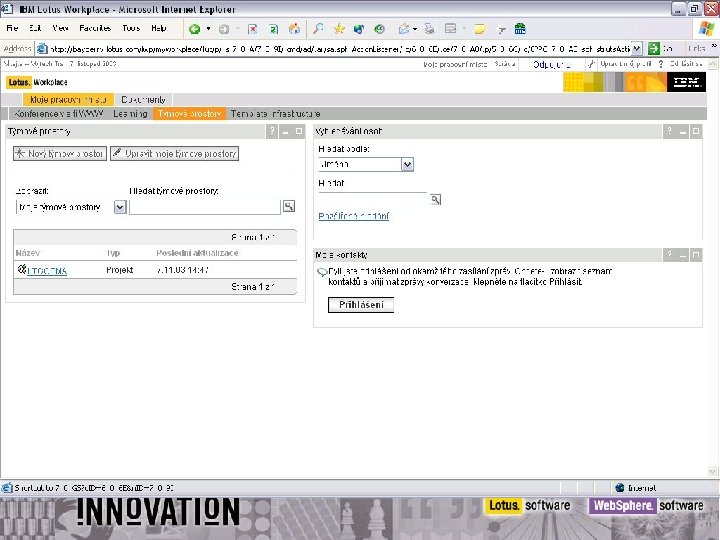The image size is (720, 540).
Task: Click the people search Hledat input field
Action: (372, 198)
